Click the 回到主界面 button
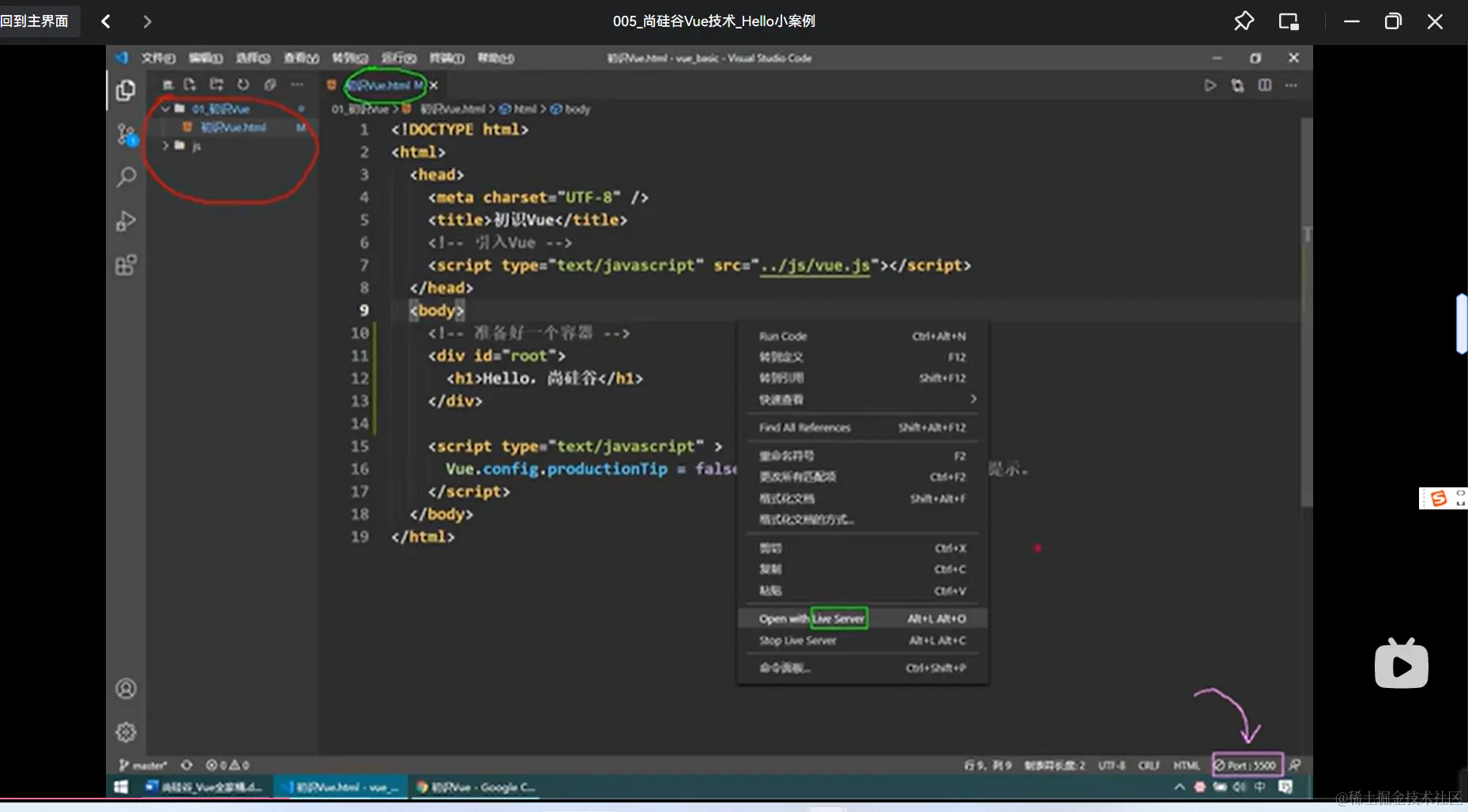The image size is (1468, 812). pos(36,21)
